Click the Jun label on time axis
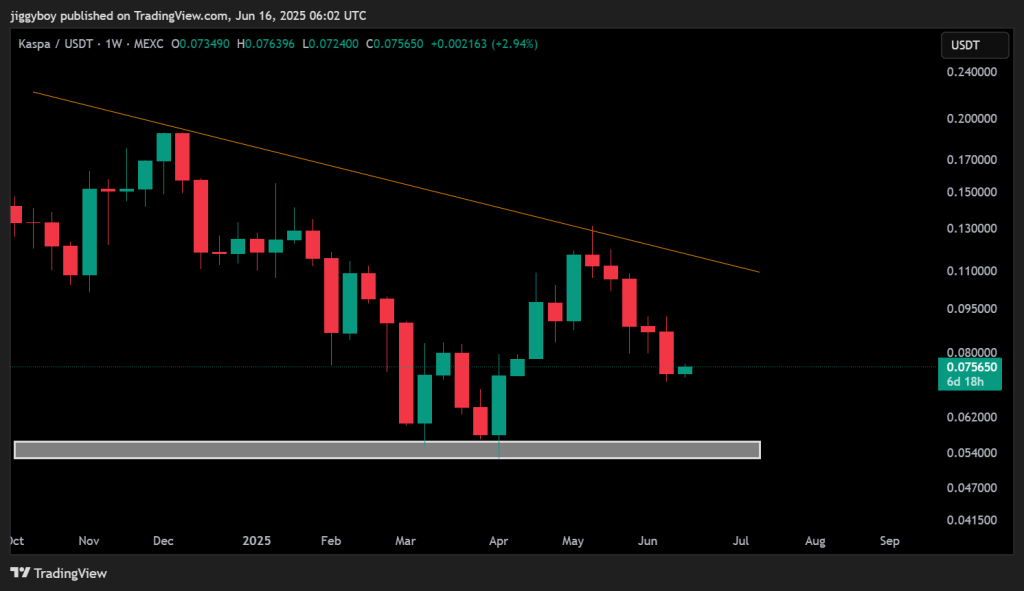1024x591 pixels. [647, 541]
